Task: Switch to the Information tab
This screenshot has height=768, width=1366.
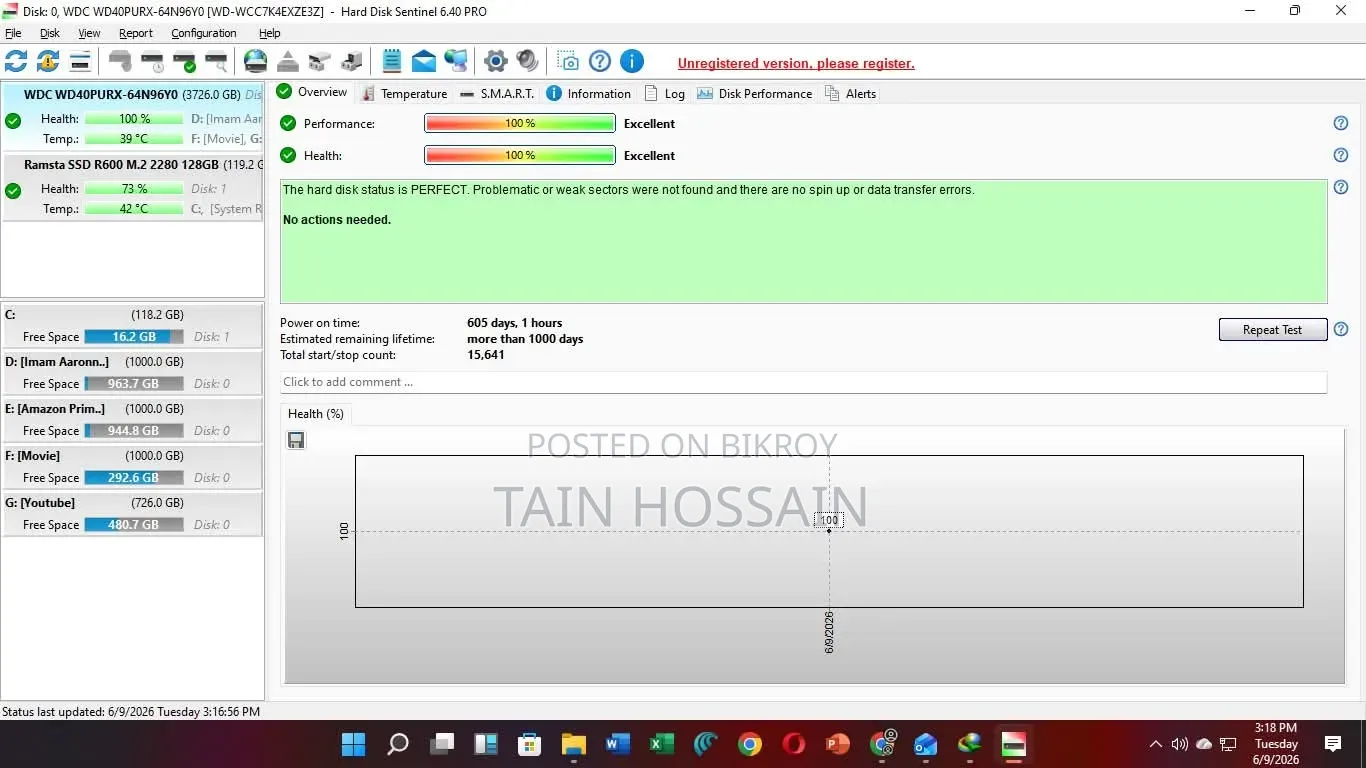Action: [x=589, y=93]
